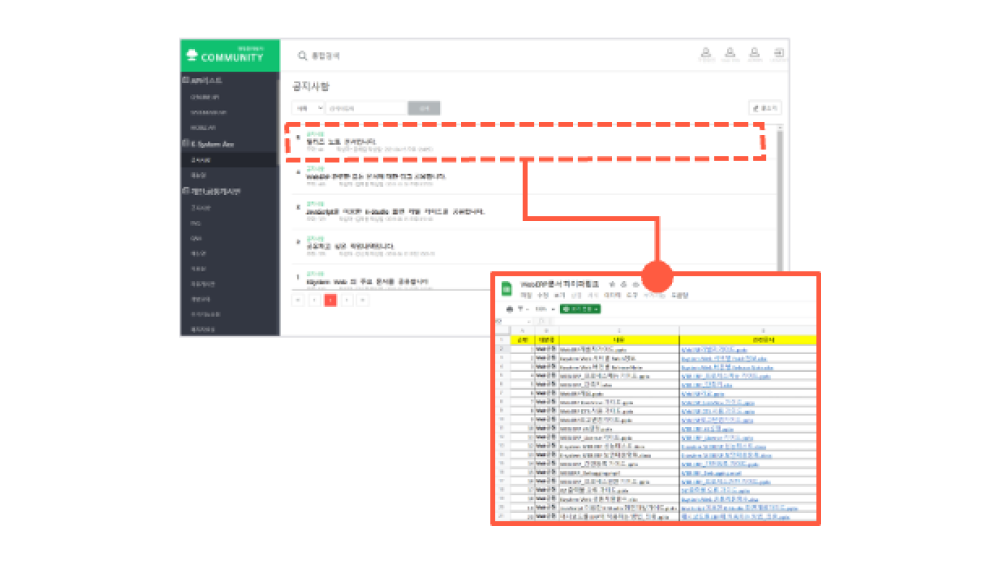Open the 보기 menu in the Sheets window
The image size is (1000, 562).
point(559,295)
